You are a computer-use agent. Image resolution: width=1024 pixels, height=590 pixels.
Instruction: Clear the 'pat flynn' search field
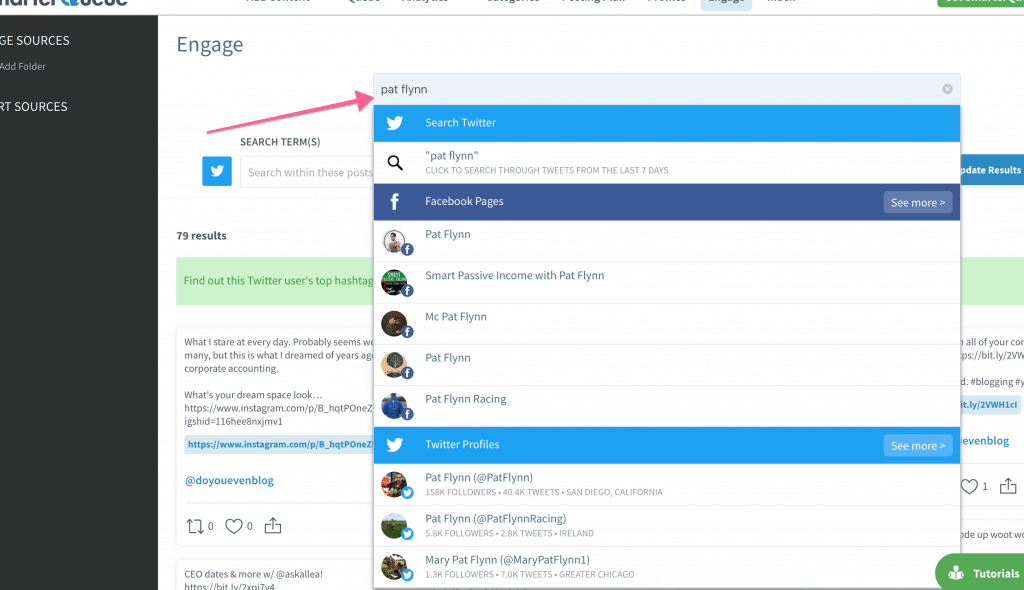(947, 89)
